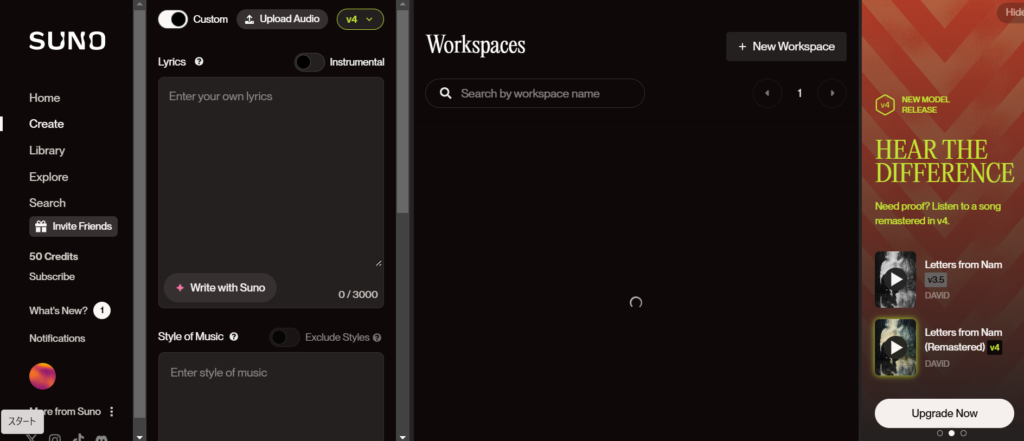Viewport: 1024px width, 441px height.
Task: Click the Upgrade Now button
Action: pyautogui.click(x=944, y=413)
